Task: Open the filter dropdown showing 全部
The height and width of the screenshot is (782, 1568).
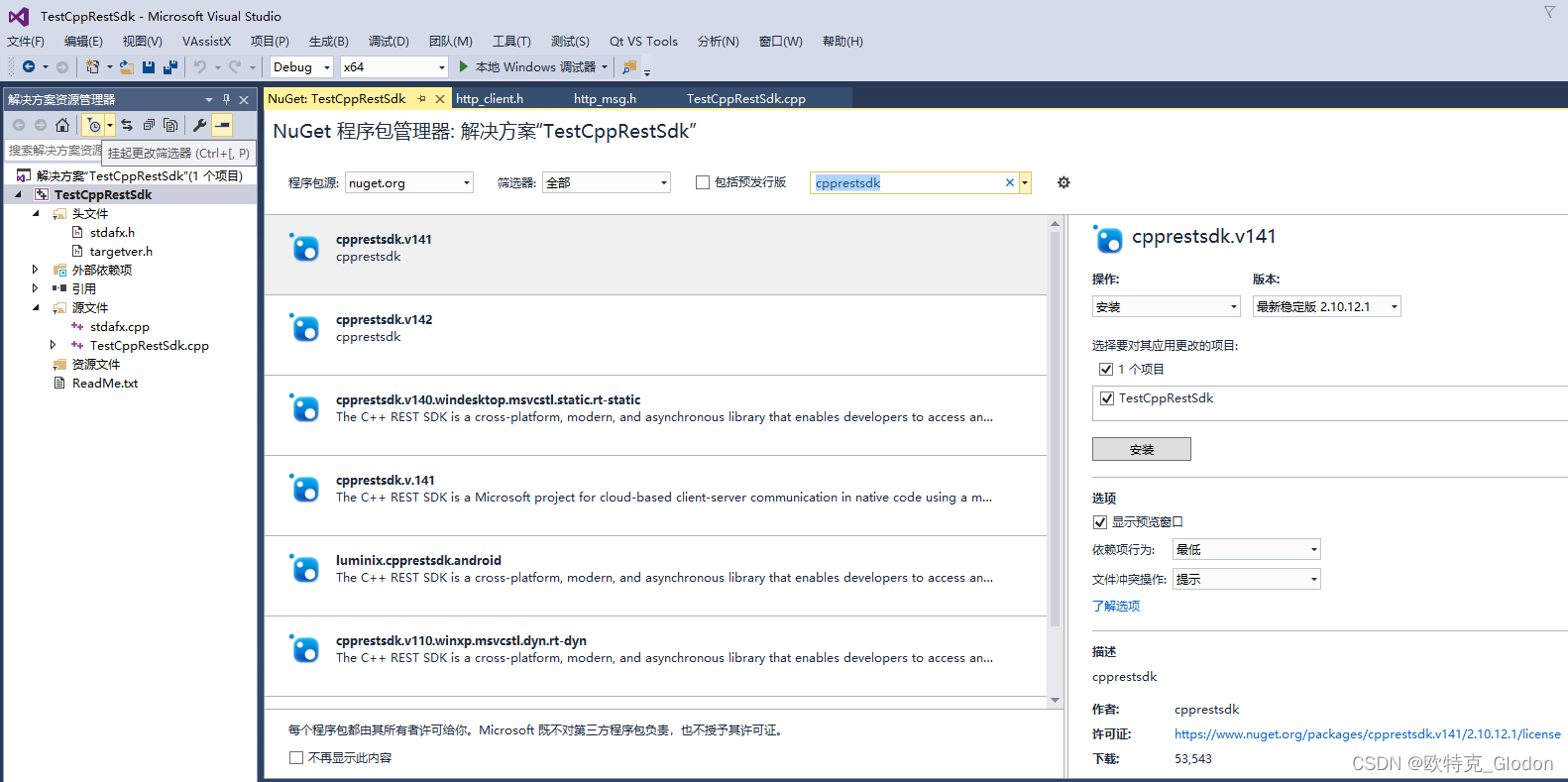Action: tap(607, 182)
